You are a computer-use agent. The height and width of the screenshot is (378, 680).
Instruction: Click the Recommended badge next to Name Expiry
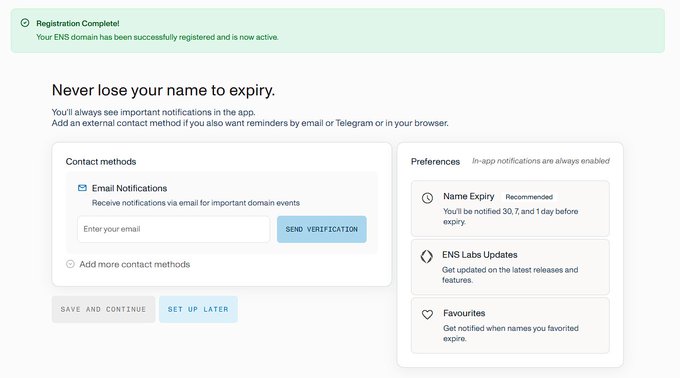click(x=529, y=197)
